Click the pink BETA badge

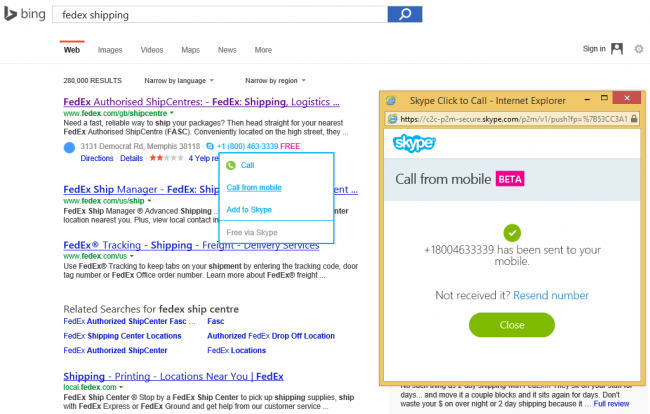[510, 179]
